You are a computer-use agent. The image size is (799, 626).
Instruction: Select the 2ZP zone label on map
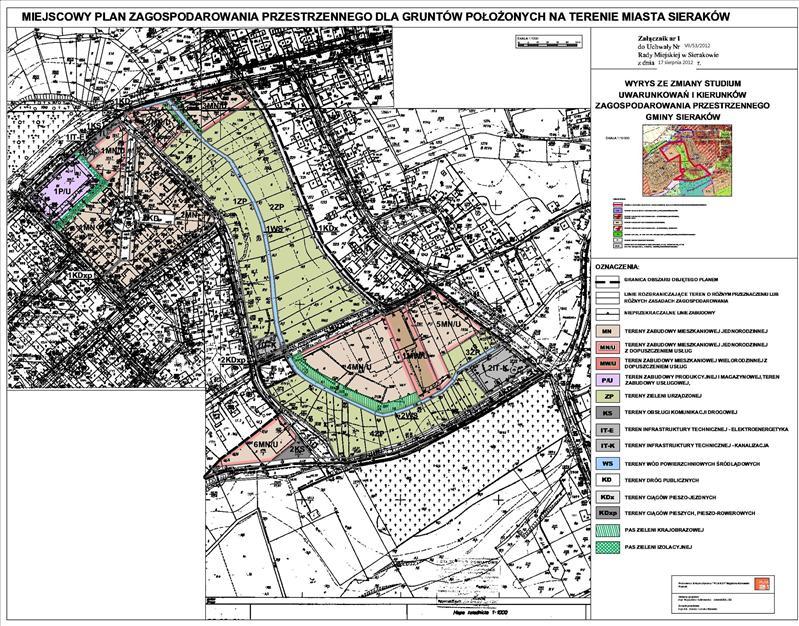276,206
